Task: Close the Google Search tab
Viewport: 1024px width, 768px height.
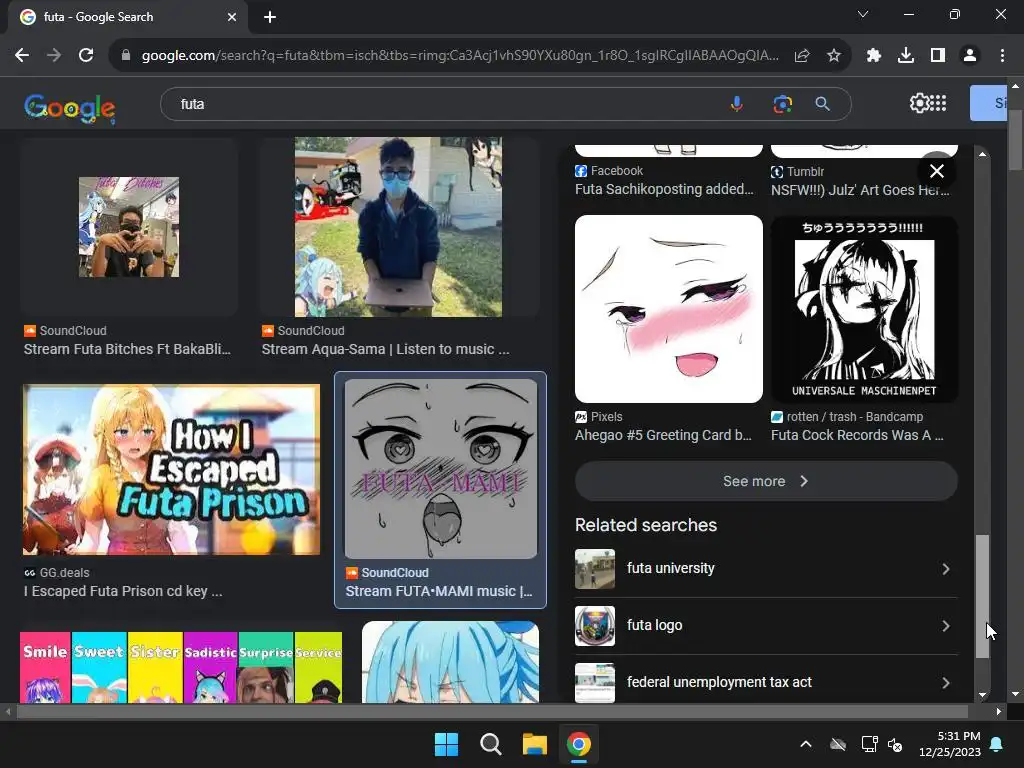Action: click(232, 17)
